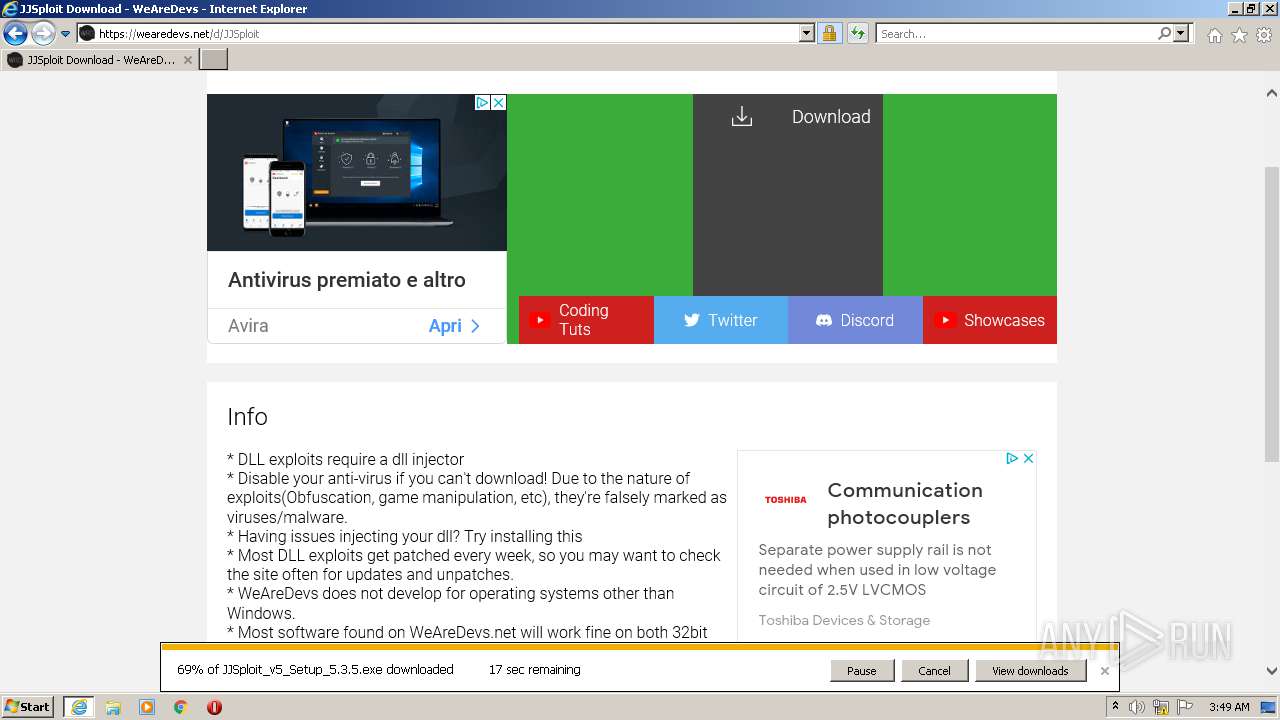
Task: Click the security lock icon in address bar
Action: (829, 34)
